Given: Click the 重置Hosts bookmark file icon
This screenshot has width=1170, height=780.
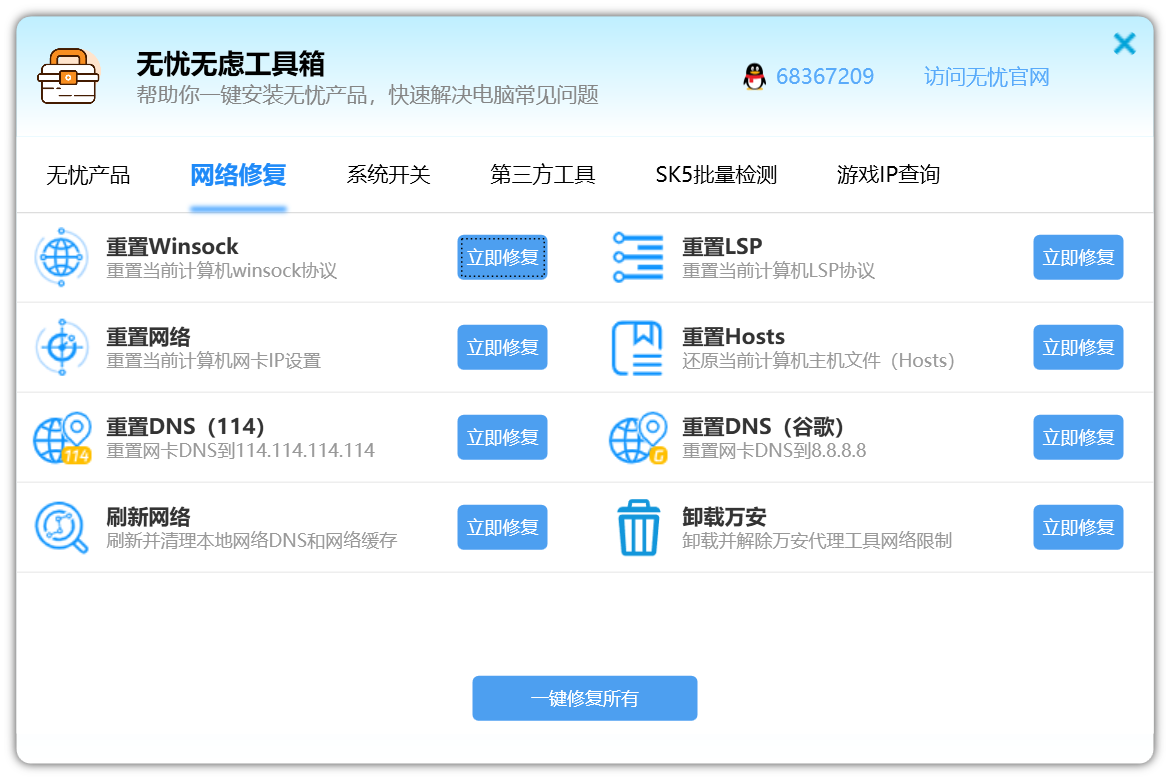Looking at the screenshot, I should (x=637, y=348).
